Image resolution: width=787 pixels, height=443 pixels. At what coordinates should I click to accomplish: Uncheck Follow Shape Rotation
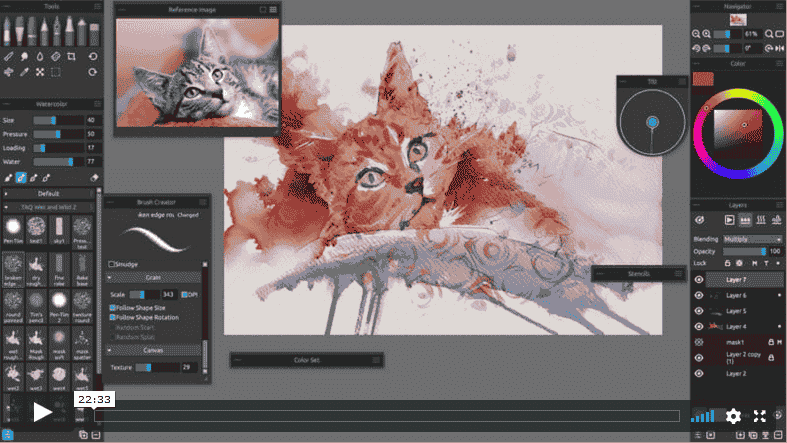[x=112, y=318]
